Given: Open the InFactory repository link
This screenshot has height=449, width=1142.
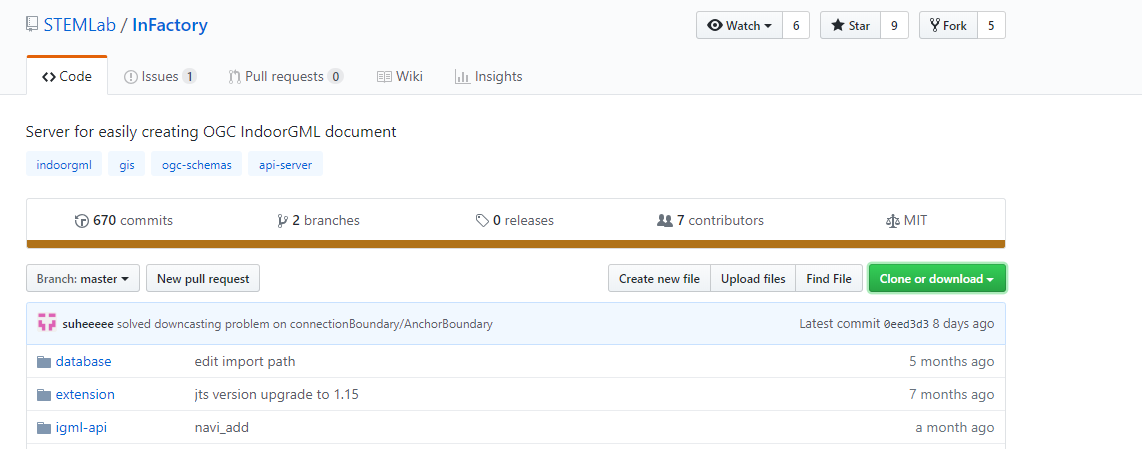Looking at the screenshot, I should coord(170,26).
